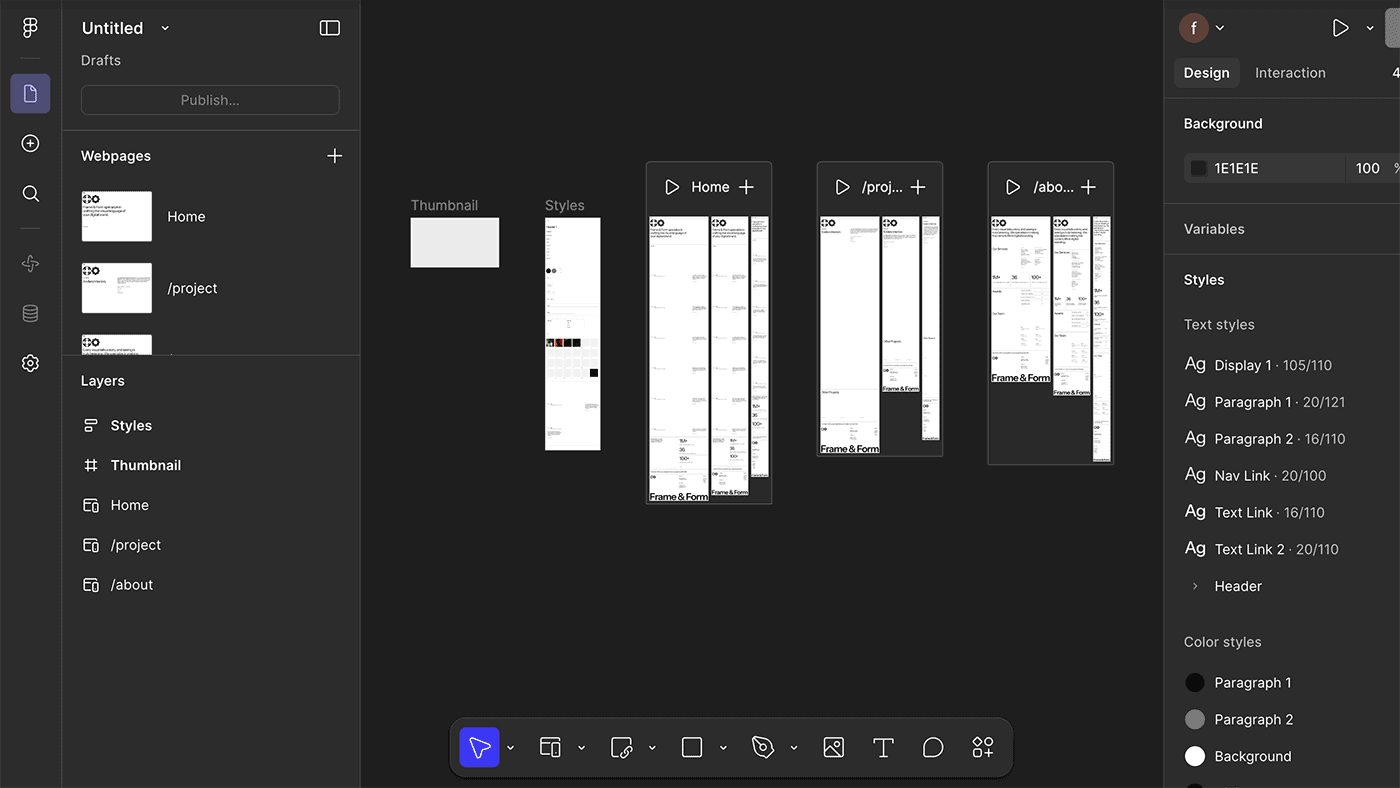Edit the background opacity 100 field

(1367, 168)
